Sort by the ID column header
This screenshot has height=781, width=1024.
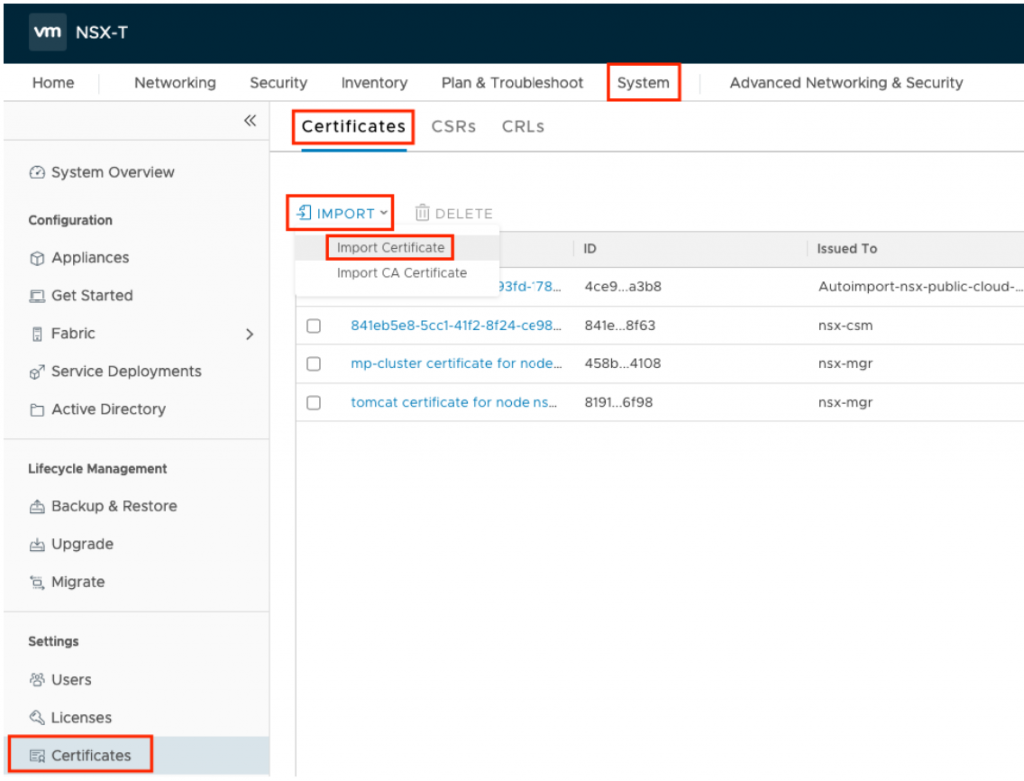pos(590,249)
